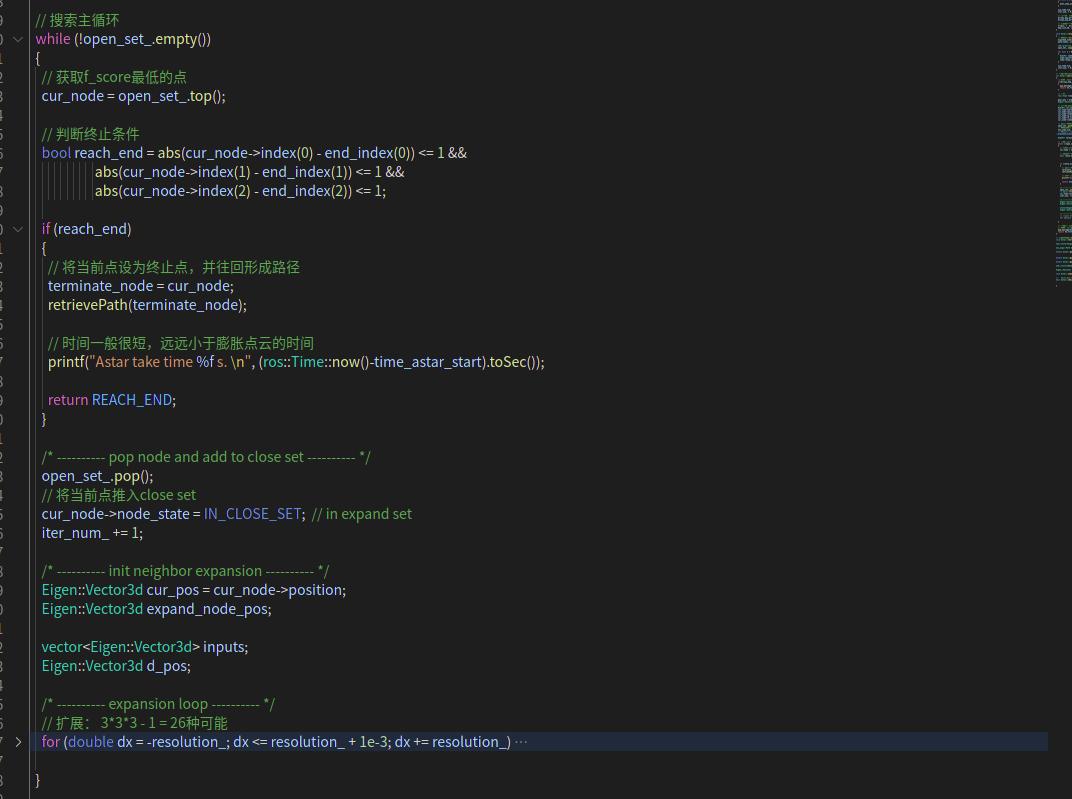Screen dimensions: 1072x799
Task: Place cursor in open_set_.pop() statement
Action: tap(97, 476)
